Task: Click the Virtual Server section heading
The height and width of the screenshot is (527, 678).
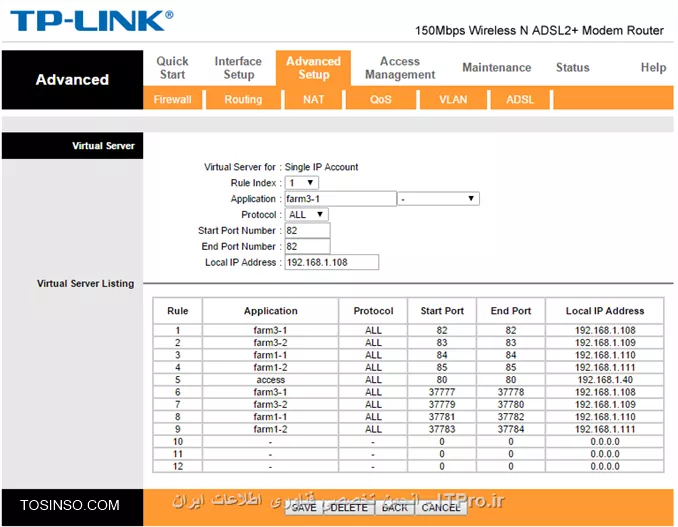Action: [103, 146]
